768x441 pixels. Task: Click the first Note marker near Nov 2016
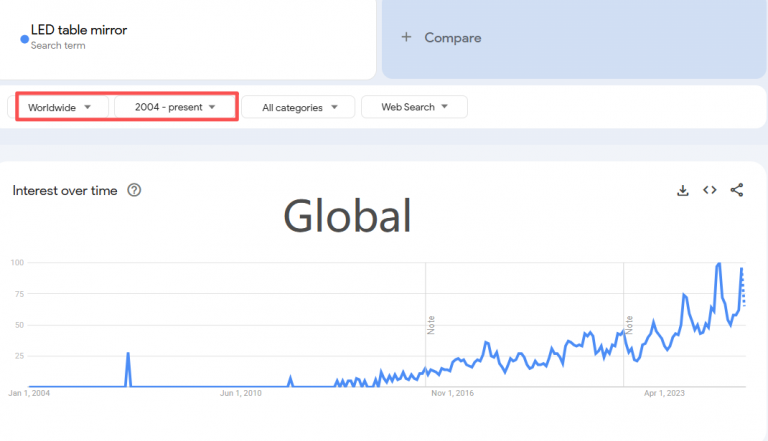[x=431, y=325]
